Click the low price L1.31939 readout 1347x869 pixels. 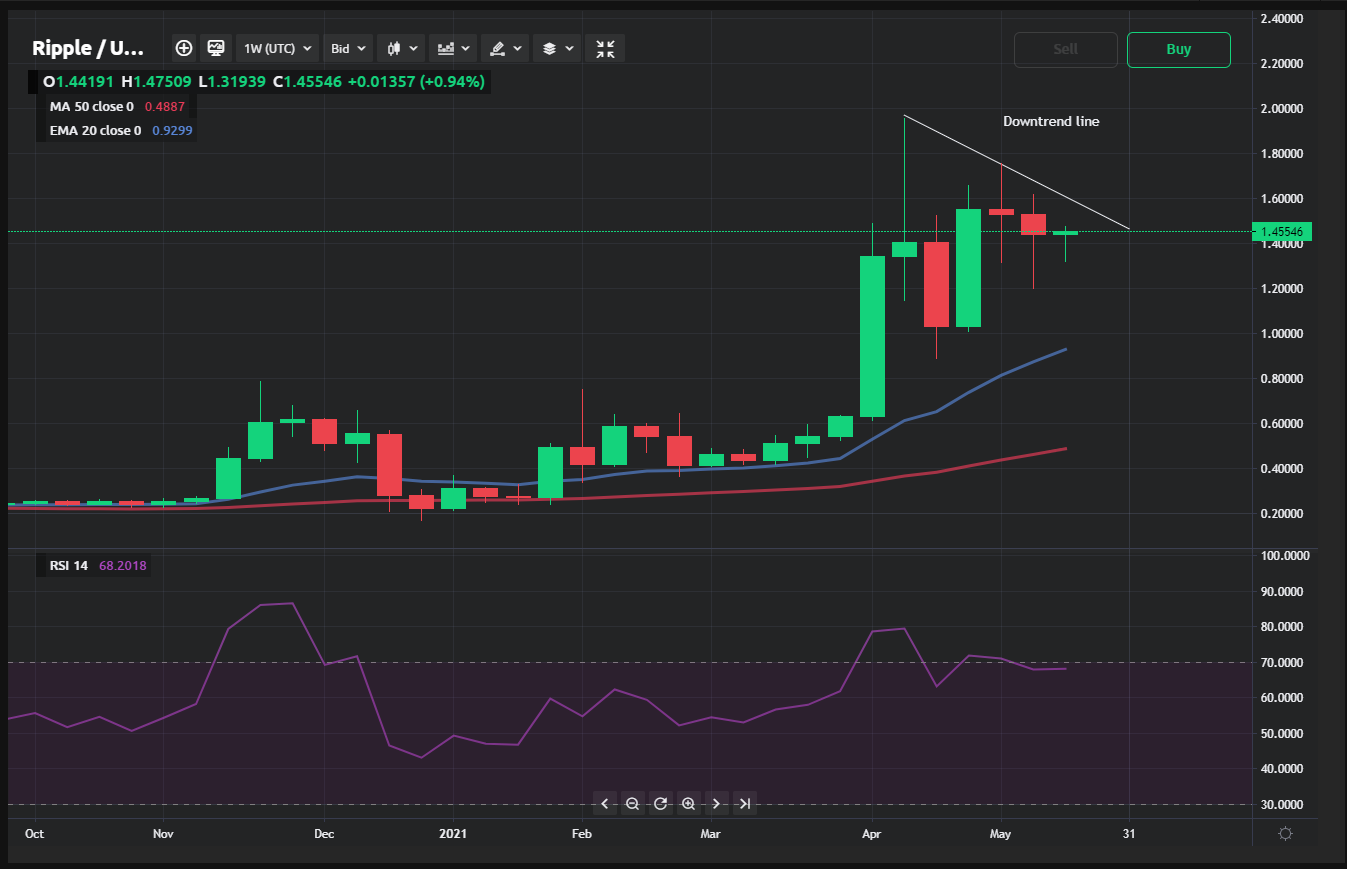232,81
